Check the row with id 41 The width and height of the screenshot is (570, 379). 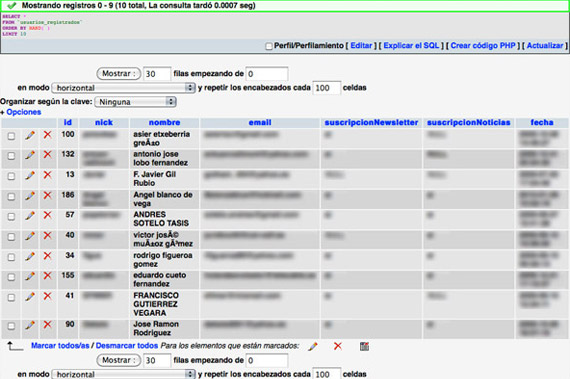(11, 298)
